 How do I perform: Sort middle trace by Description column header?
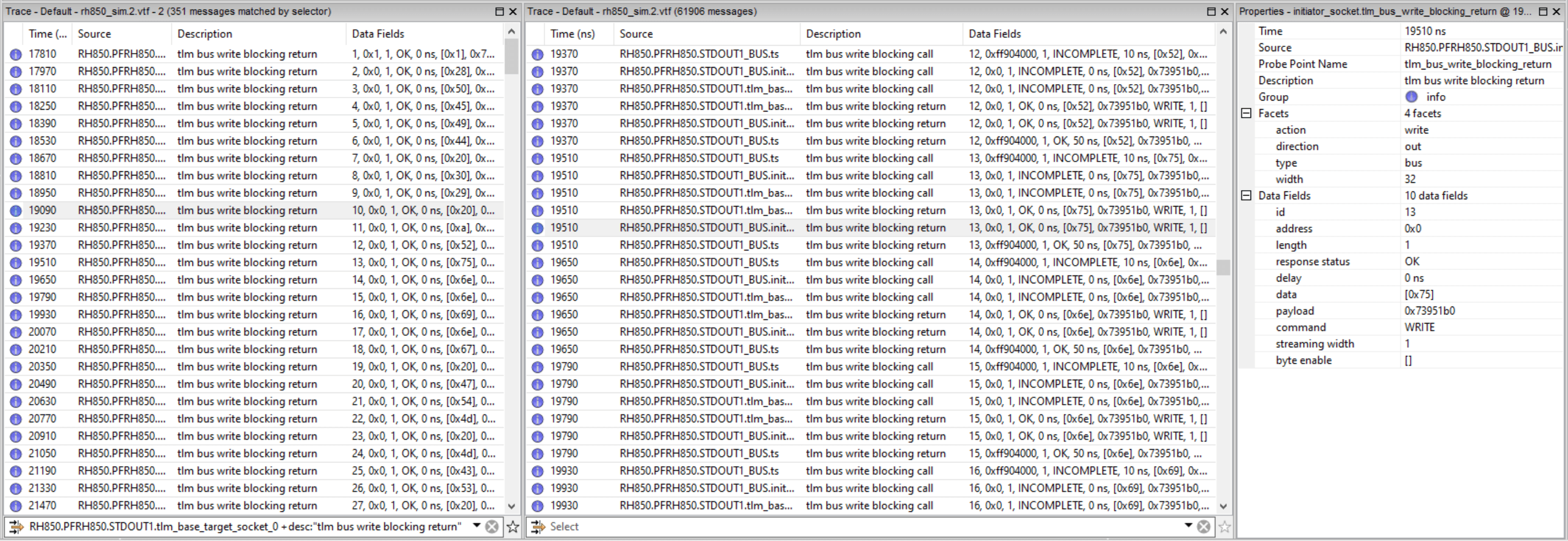pyautogui.click(x=881, y=34)
